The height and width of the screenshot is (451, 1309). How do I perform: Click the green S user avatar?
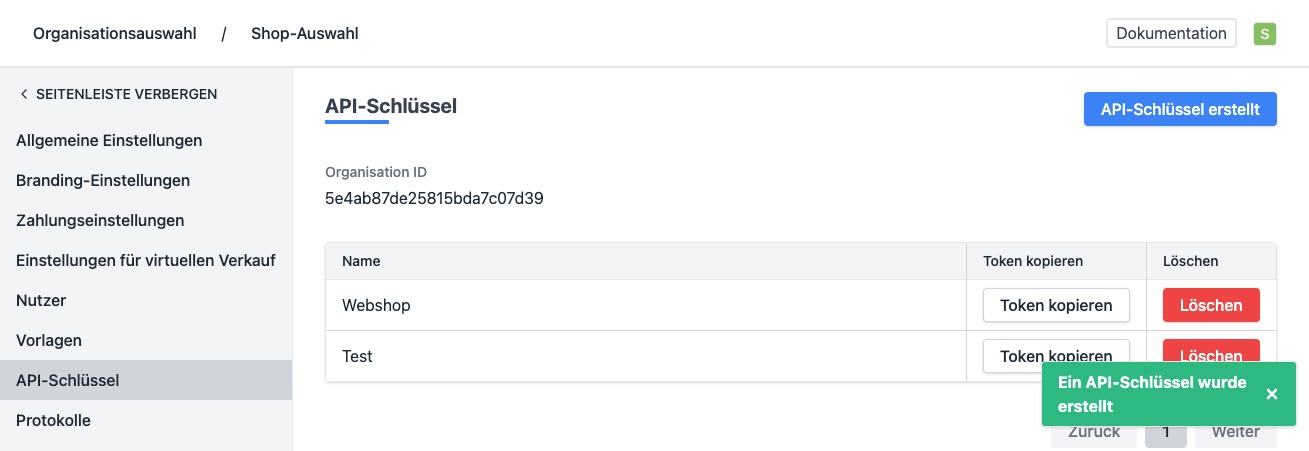tap(1265, 34)
